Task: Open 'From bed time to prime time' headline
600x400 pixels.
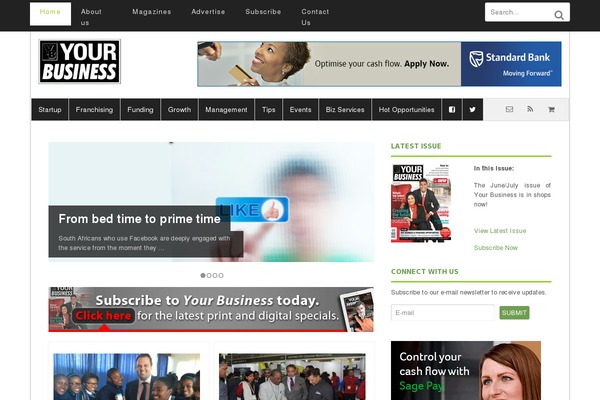Action: coord(140,219)
